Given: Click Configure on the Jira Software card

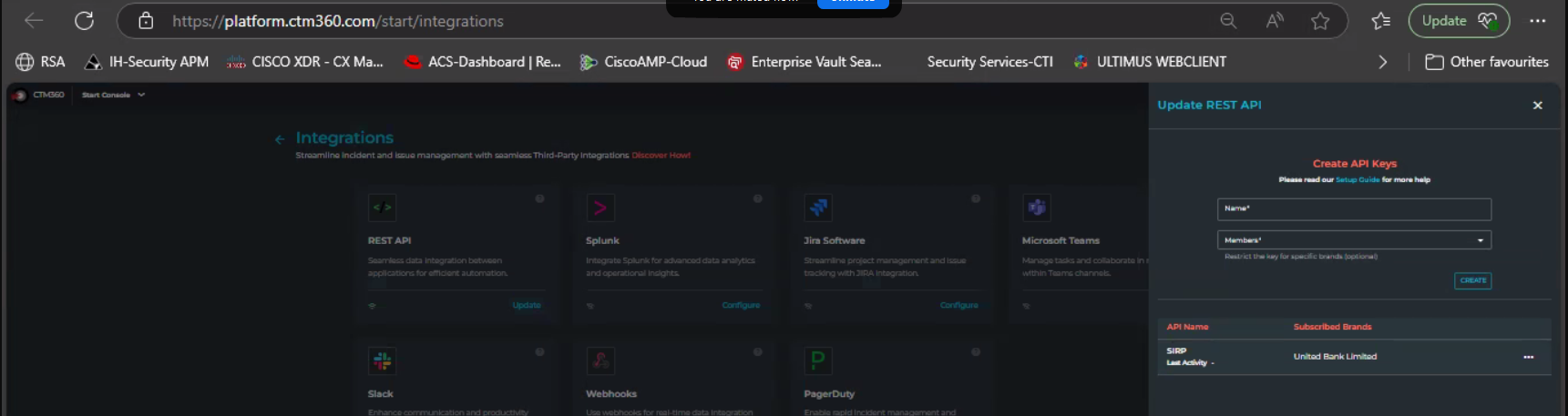Looking at the screenshot, I should tap(959, 306).
